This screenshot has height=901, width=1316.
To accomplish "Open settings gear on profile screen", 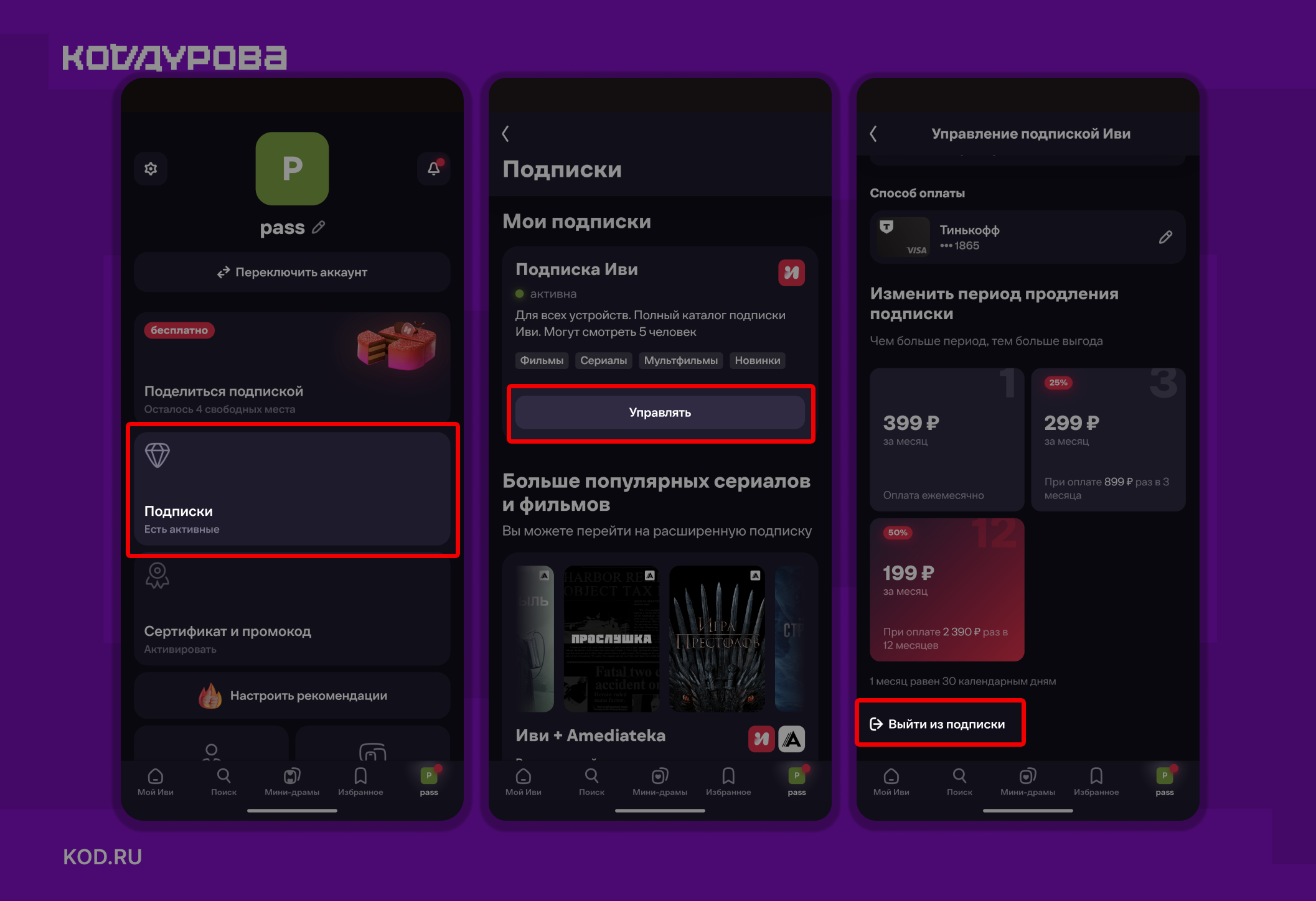I will point(151,169).
